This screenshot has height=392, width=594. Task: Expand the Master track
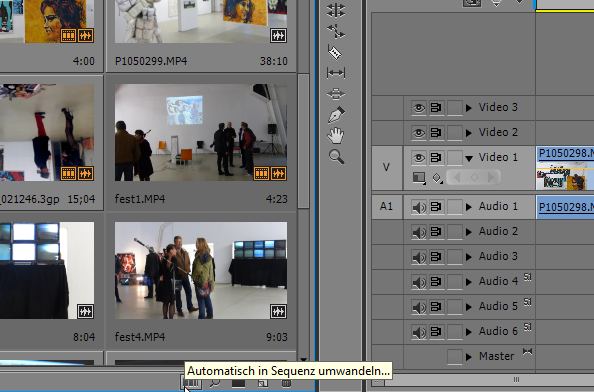[x=469, y=357]
